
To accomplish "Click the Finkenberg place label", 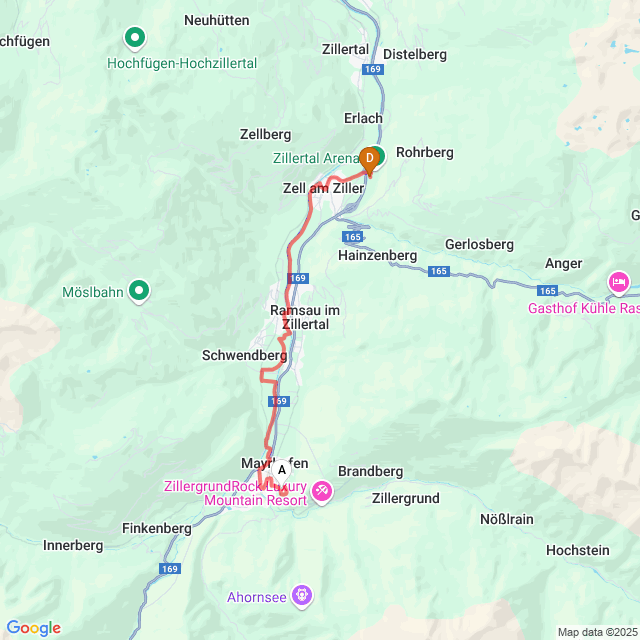I will coord(157,529).
